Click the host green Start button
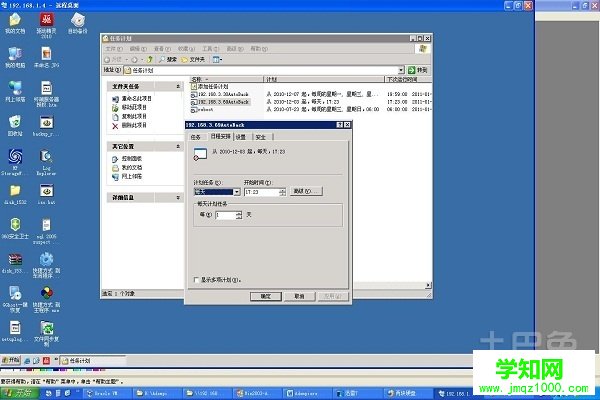Image resolution: width=600 pixels, height=400 pixels. 19,393
